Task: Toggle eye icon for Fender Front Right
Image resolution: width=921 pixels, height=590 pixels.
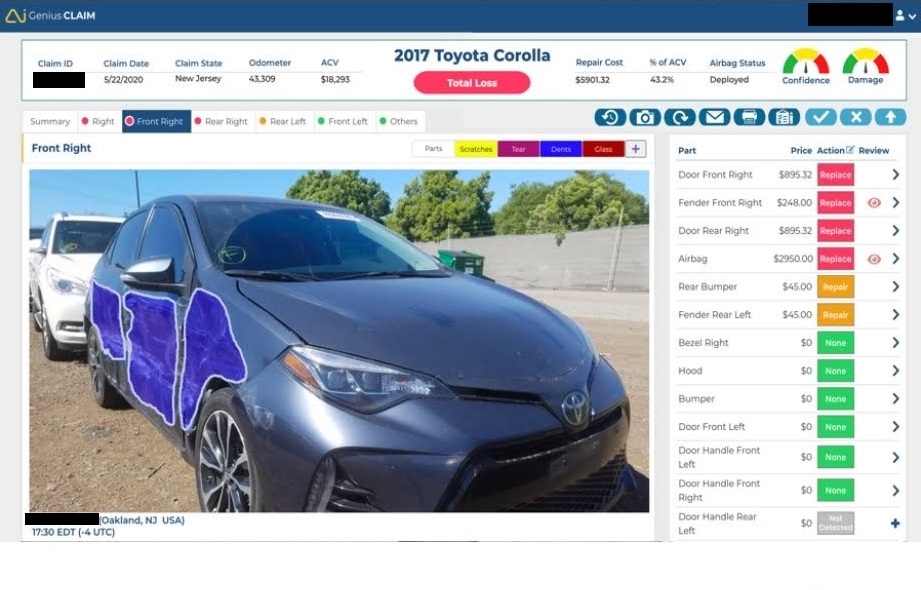Action: (874, 203)
